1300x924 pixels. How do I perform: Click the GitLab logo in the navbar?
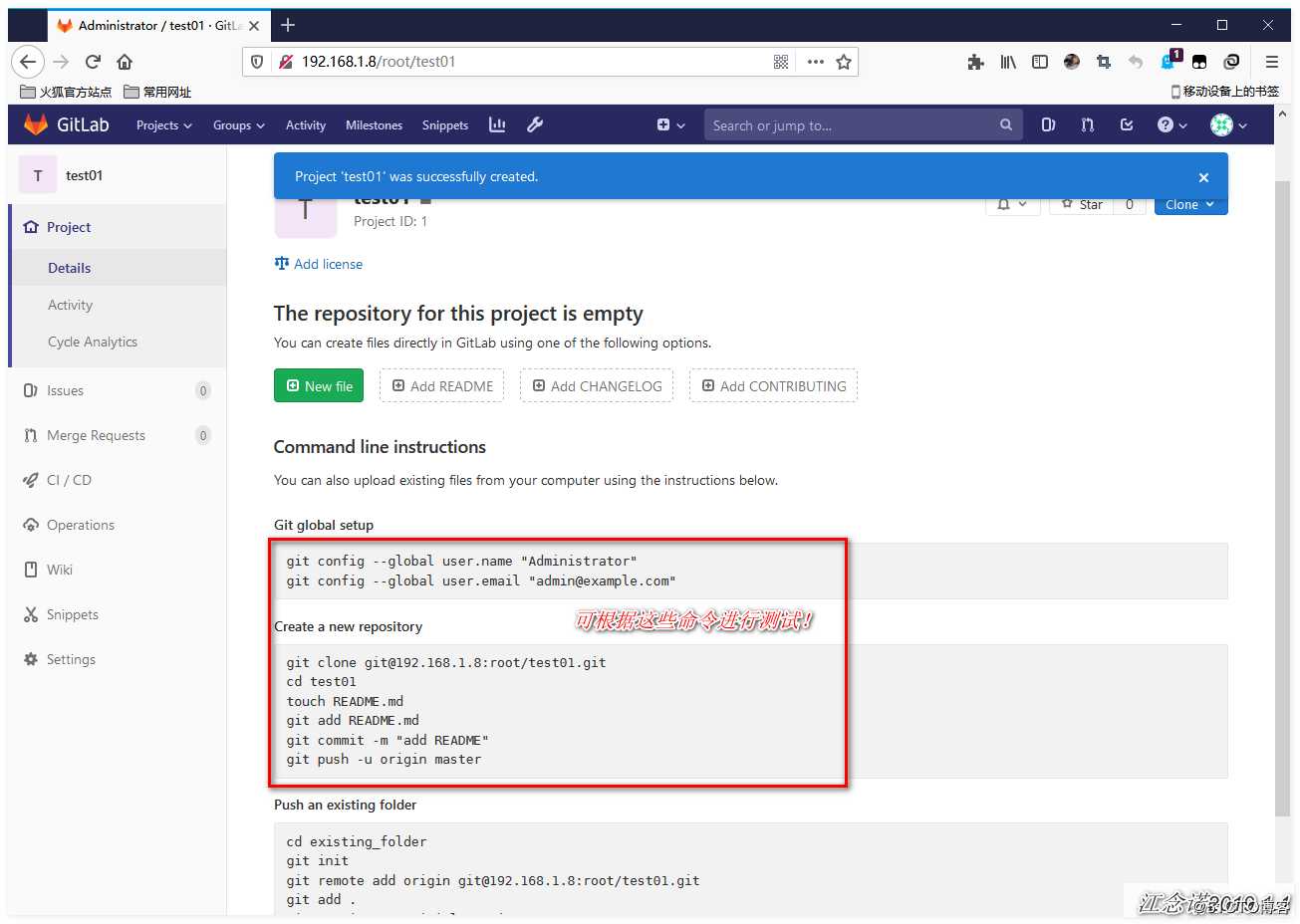coord(66,124)
